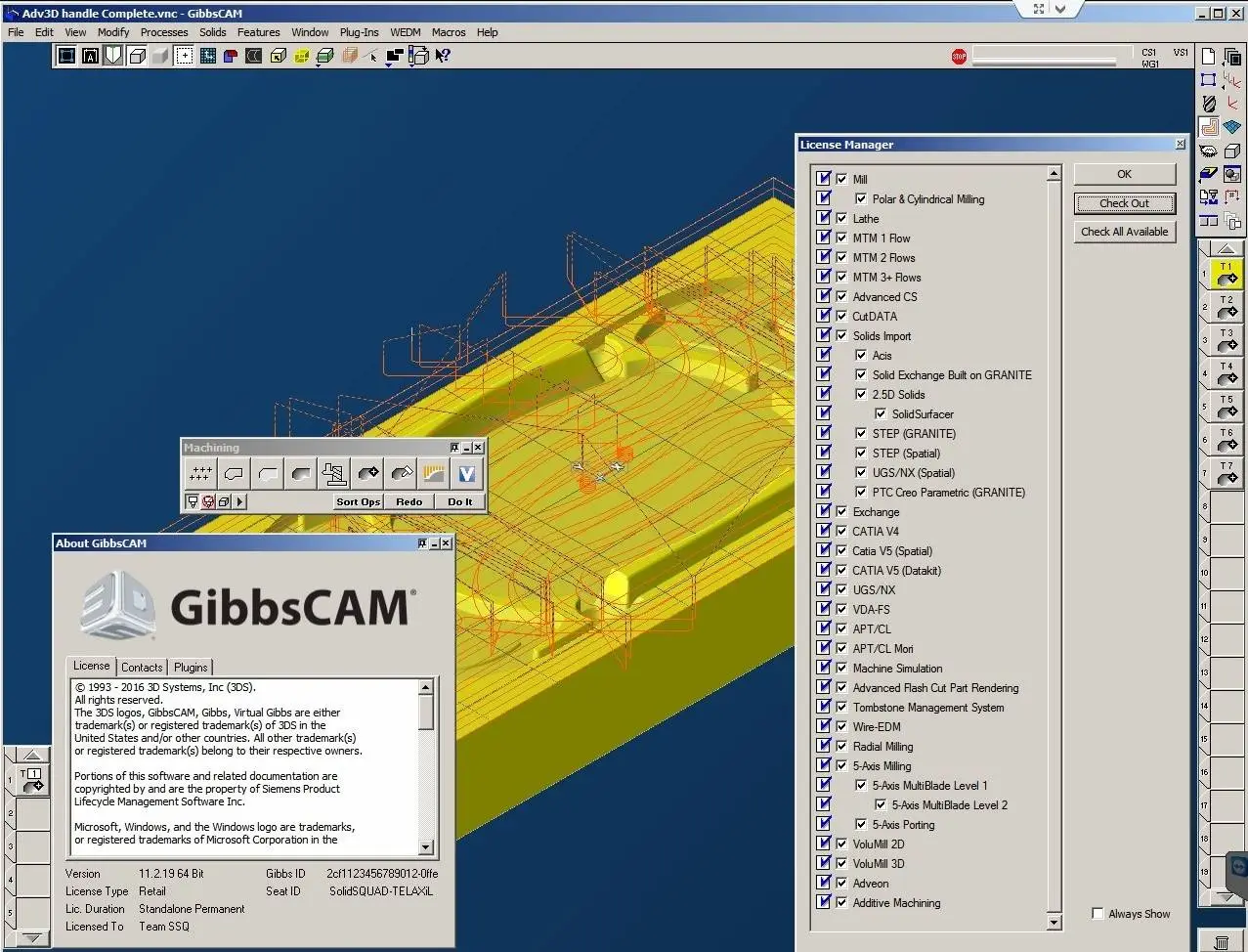Switch to the Contacts tab
The height and width of the screenshot is (952, 1248).
142,667
